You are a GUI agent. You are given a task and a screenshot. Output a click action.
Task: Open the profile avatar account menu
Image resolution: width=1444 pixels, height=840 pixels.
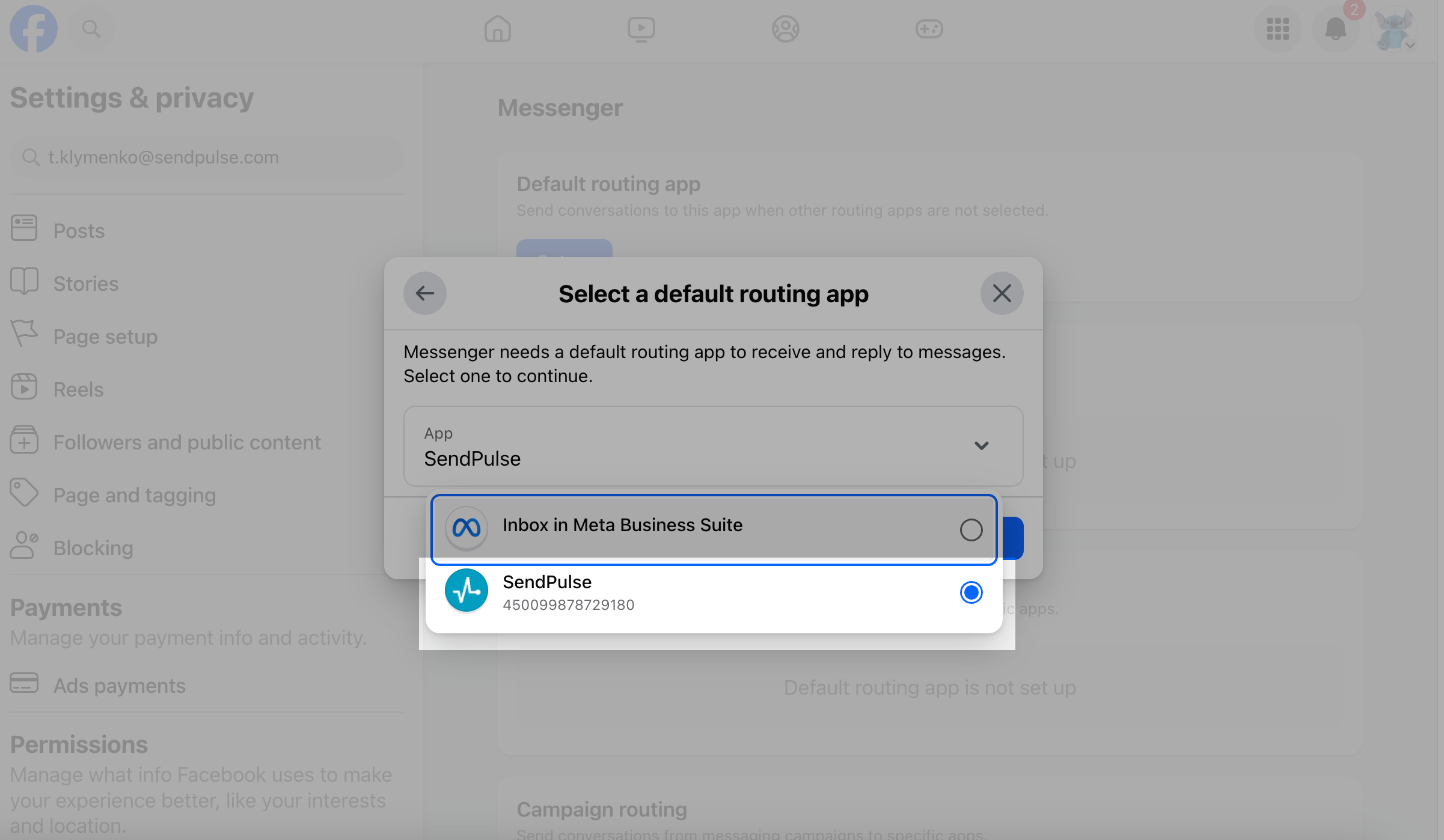pos(1394,28)
